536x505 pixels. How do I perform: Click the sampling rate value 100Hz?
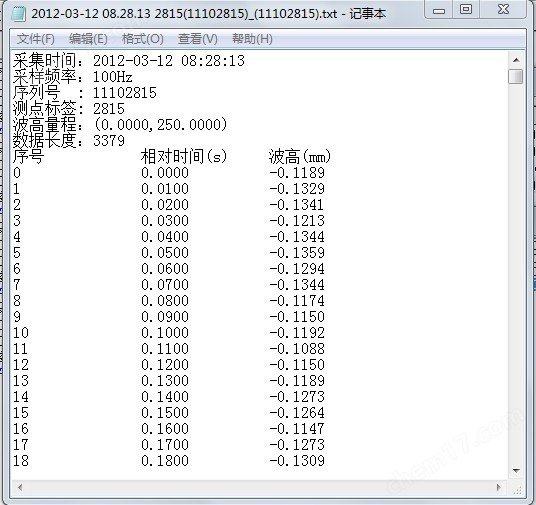(112, 77)
